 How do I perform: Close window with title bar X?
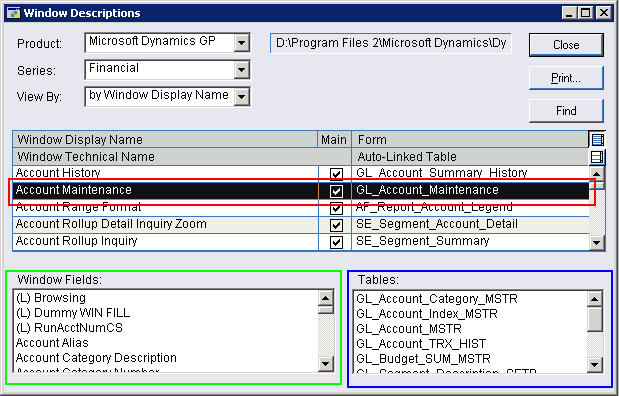click(x=604, y=13)
